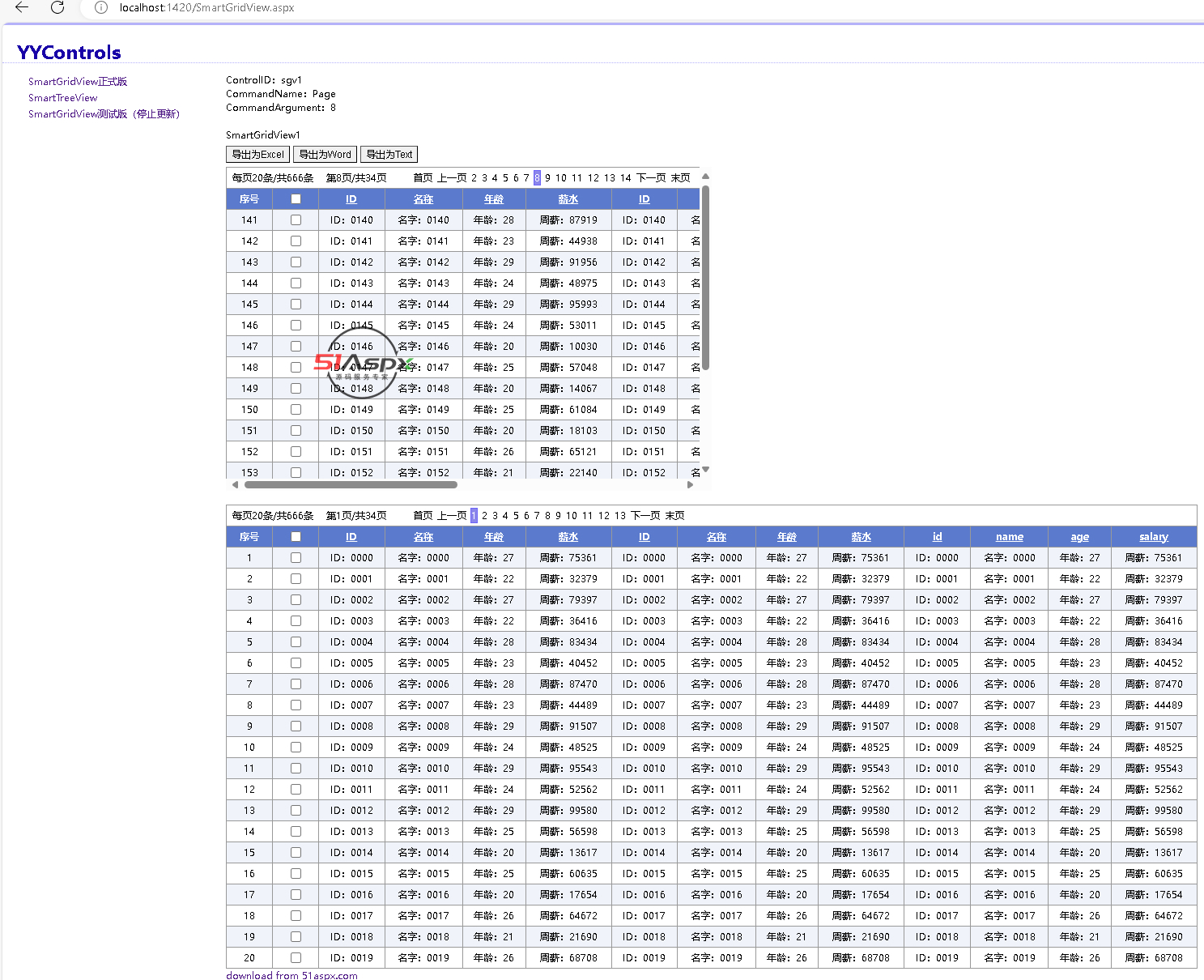Check the checkbox for row 141
This screenshot has width=1204, height=980.
296,220
